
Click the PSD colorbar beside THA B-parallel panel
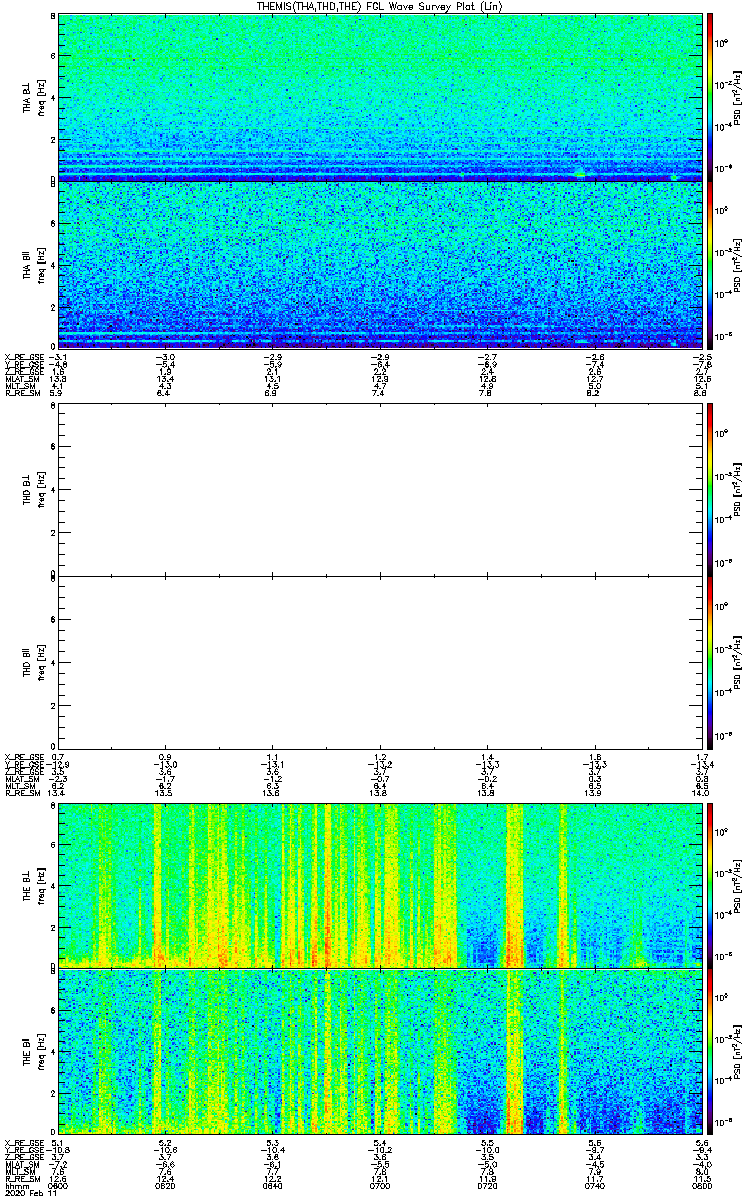(710, 264)
